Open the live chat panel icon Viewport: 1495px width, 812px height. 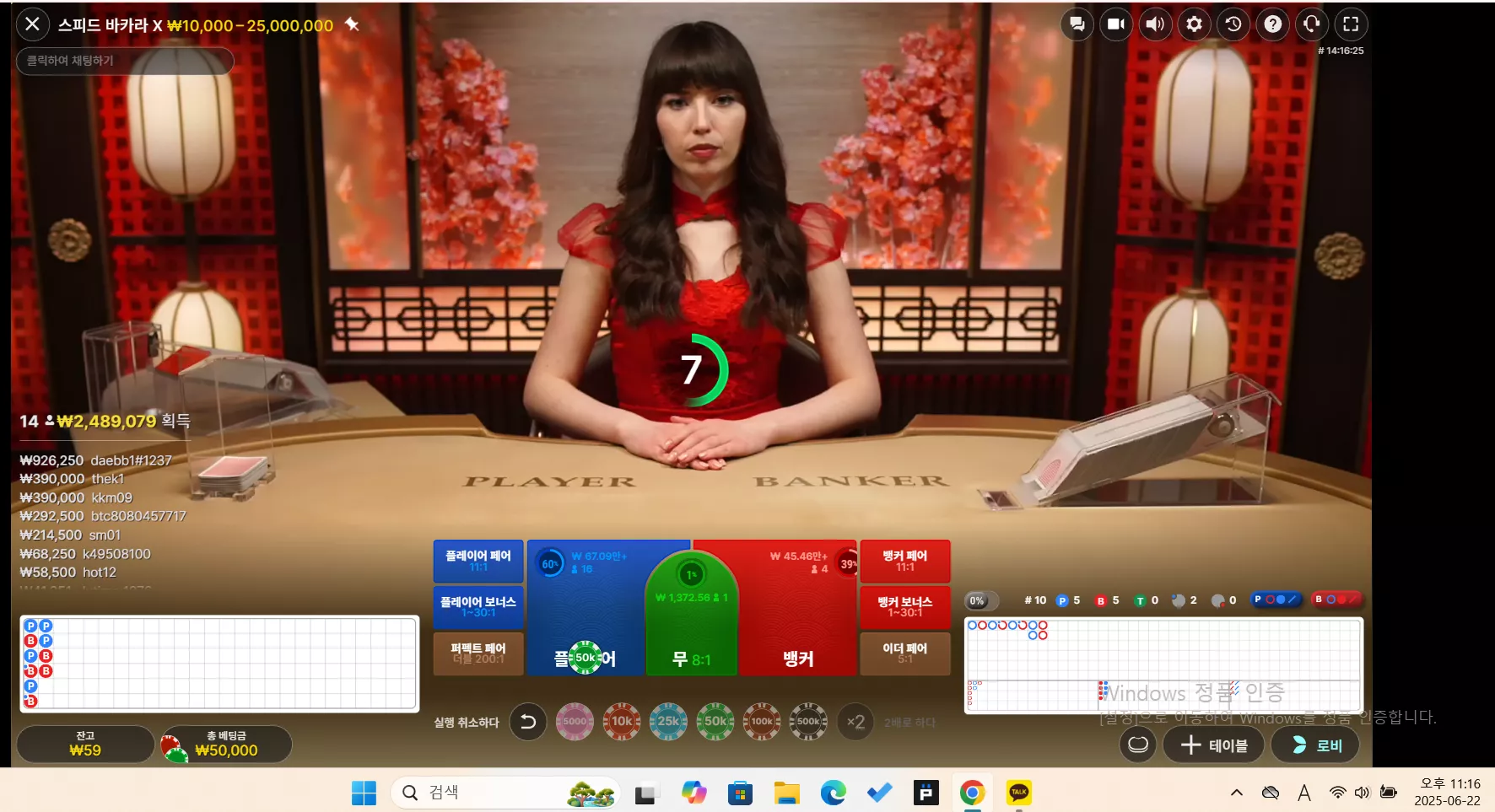pos(1077,24)
